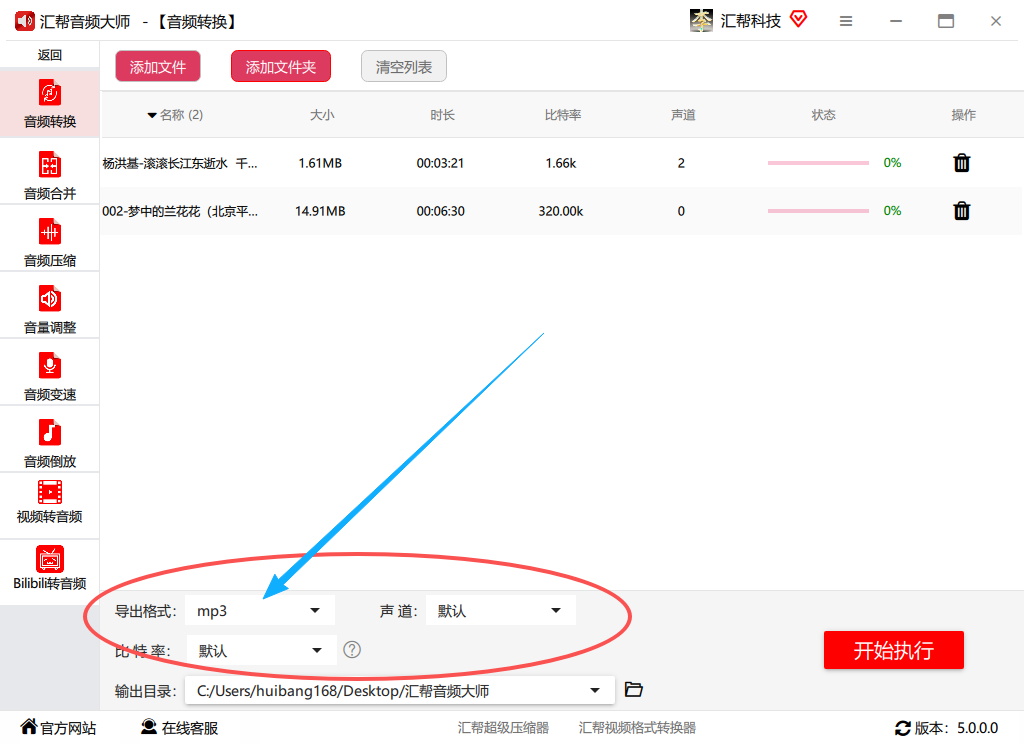This screenshot has height=744, width=1024.
Task: Click the 1.66k bitrate cell
Action: point(561,163)
